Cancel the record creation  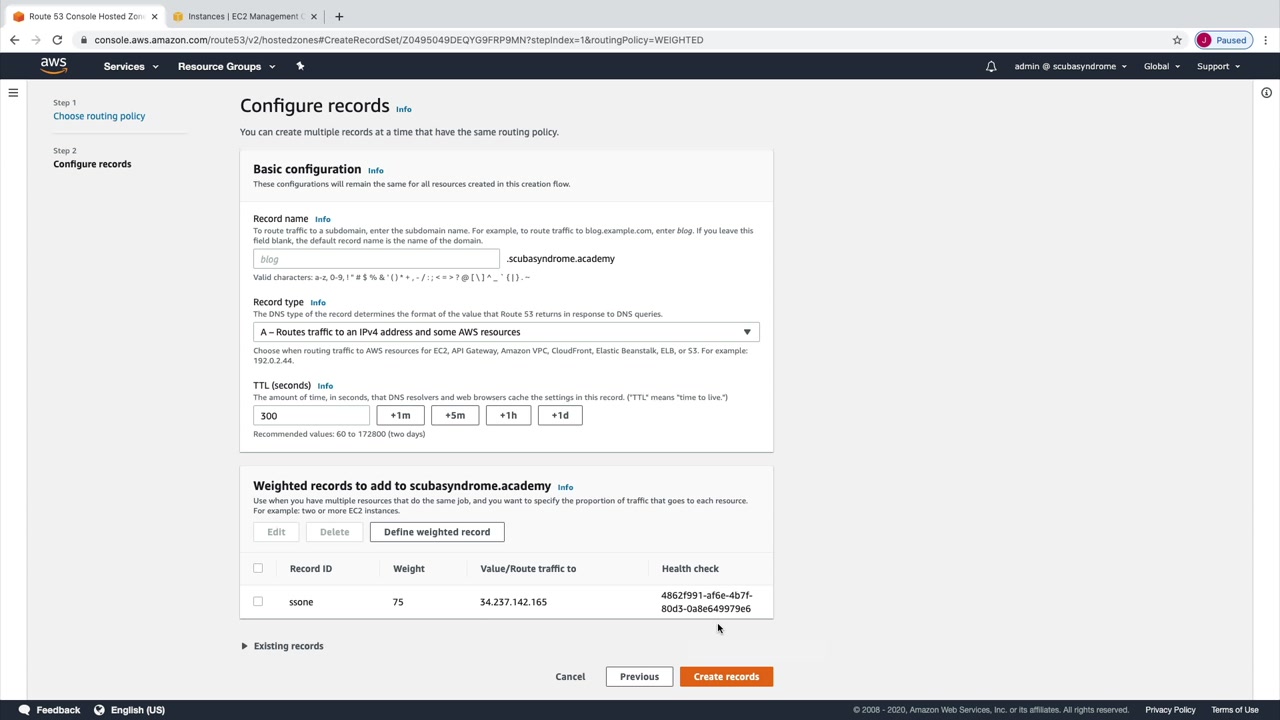pyautogui.click(x=570, y=677)
